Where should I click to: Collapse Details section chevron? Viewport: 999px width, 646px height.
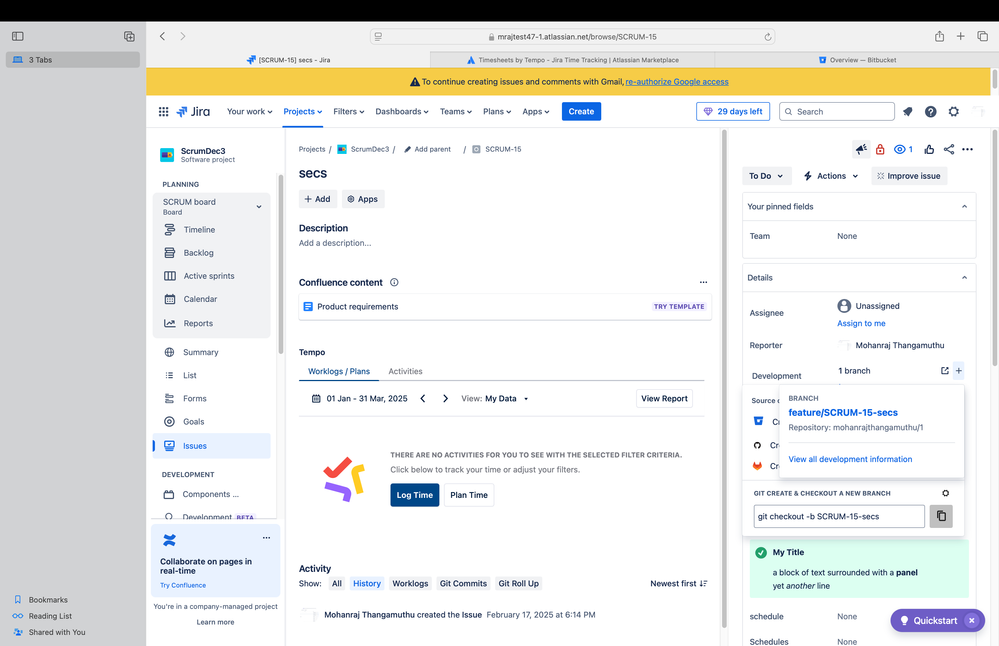click(x=964, y=278)
